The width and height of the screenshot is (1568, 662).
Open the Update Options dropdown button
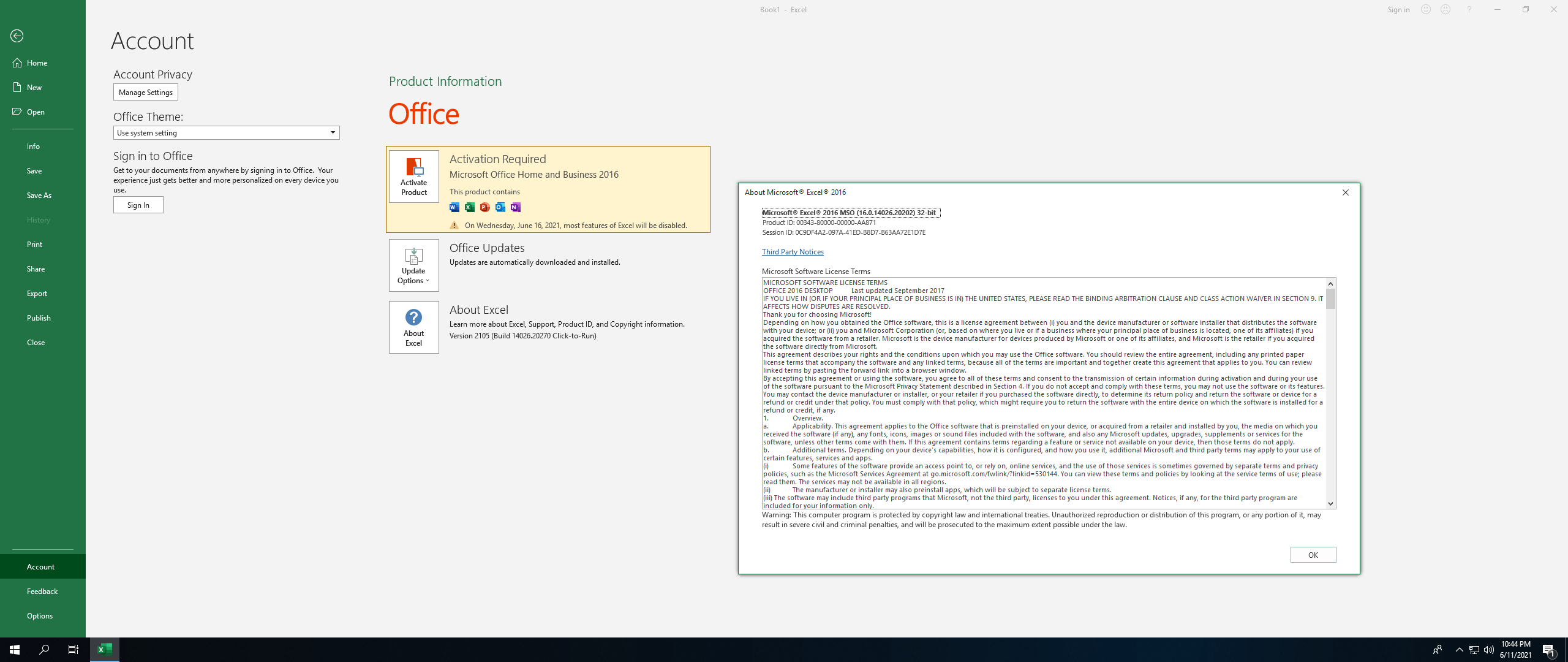(414, 265)
